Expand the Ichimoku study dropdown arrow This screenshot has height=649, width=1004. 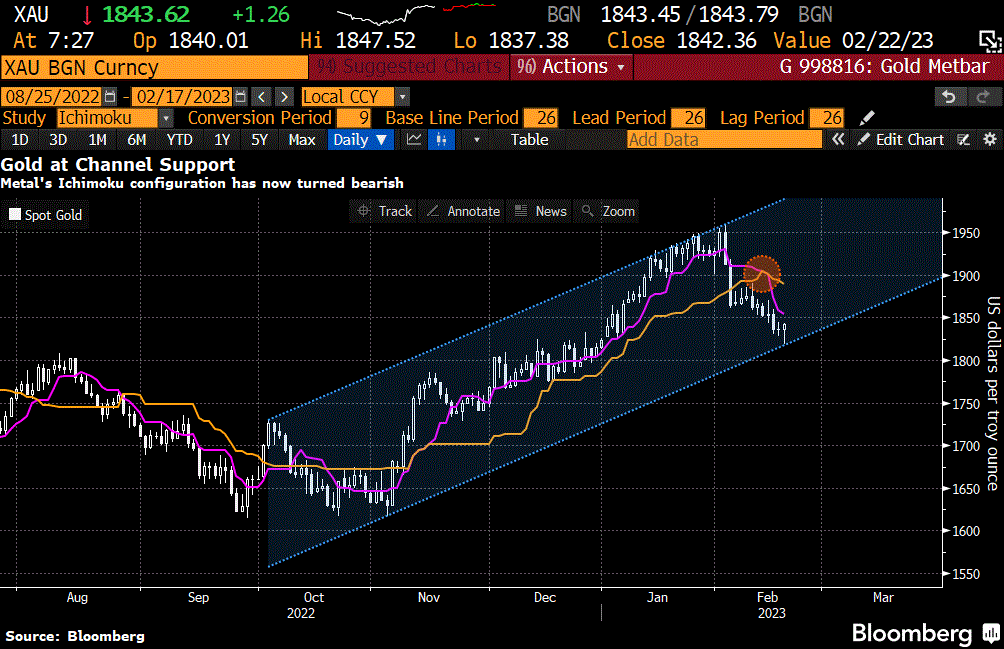point(166,118)
